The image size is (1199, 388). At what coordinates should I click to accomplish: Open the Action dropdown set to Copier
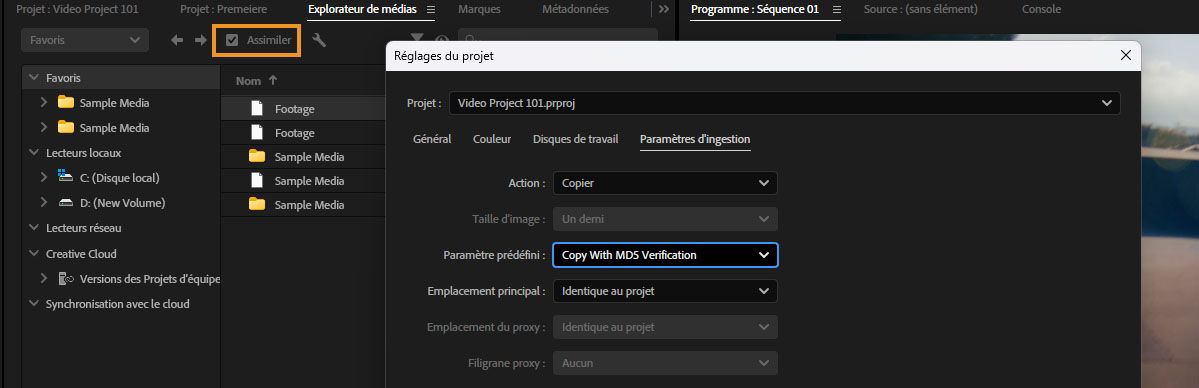click(665, 183)
